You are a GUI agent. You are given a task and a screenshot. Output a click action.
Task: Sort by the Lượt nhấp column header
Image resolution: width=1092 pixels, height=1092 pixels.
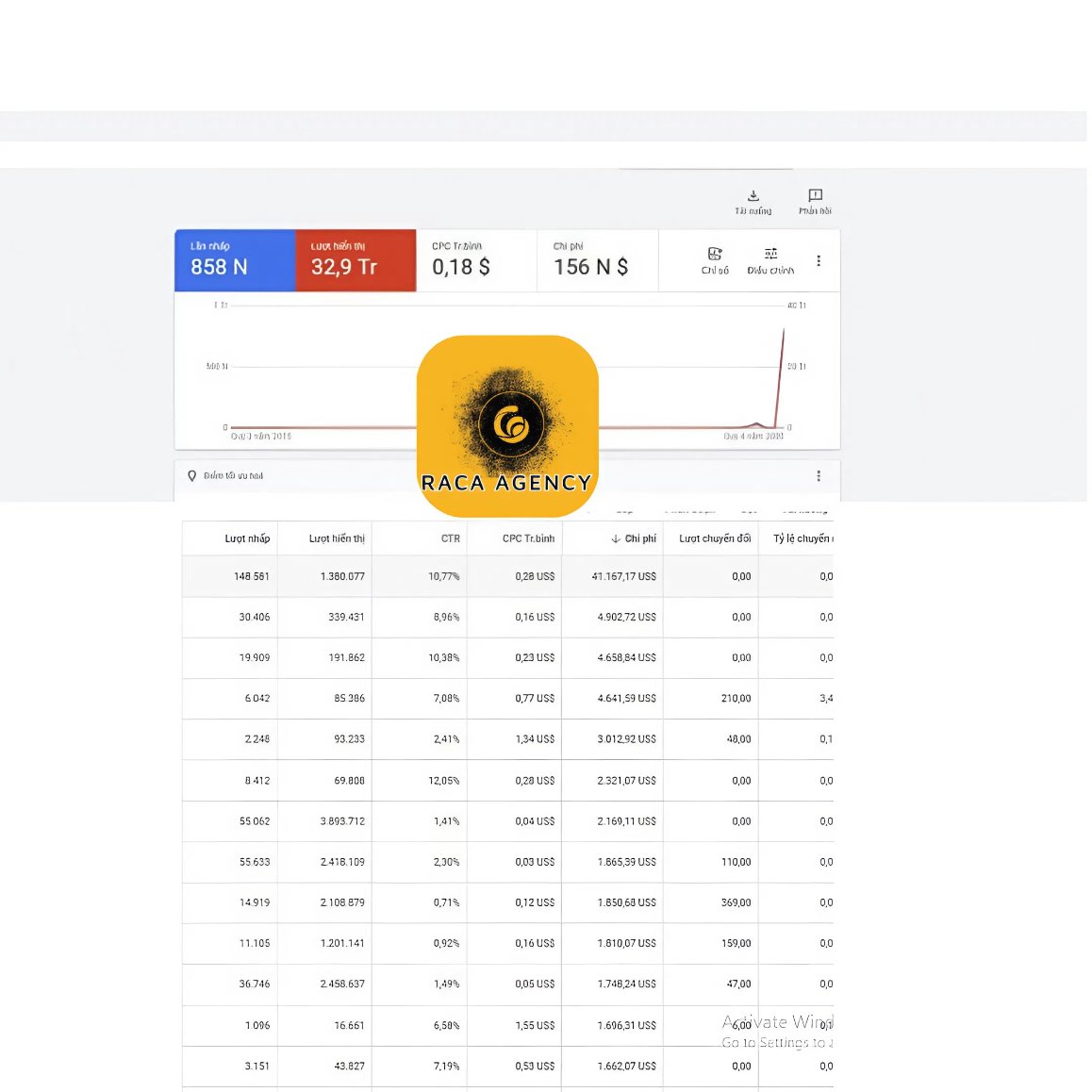pyautogui.click(x=246, y=538)
